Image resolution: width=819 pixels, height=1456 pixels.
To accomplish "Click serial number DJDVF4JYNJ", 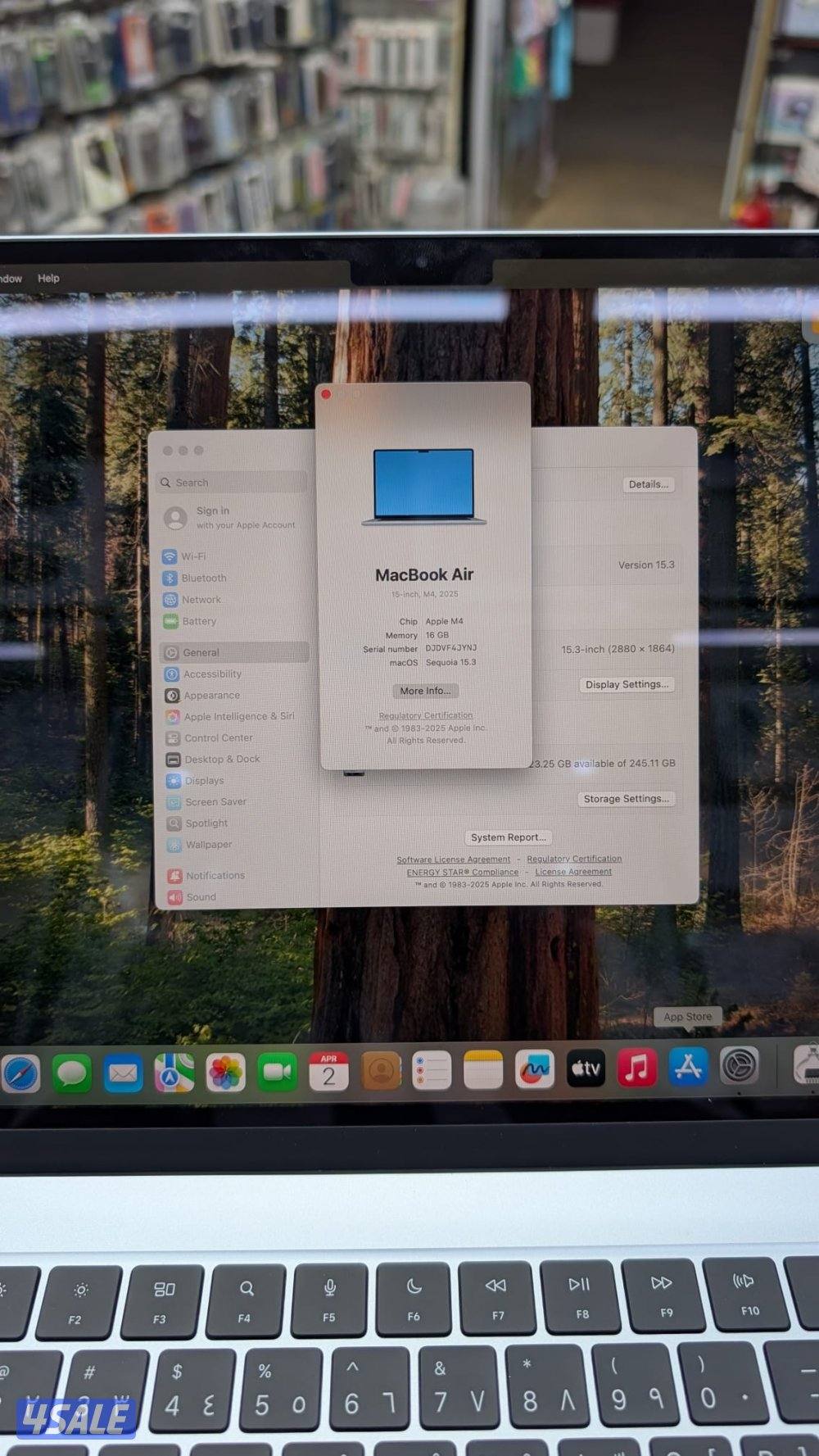I will coord(450,647).
